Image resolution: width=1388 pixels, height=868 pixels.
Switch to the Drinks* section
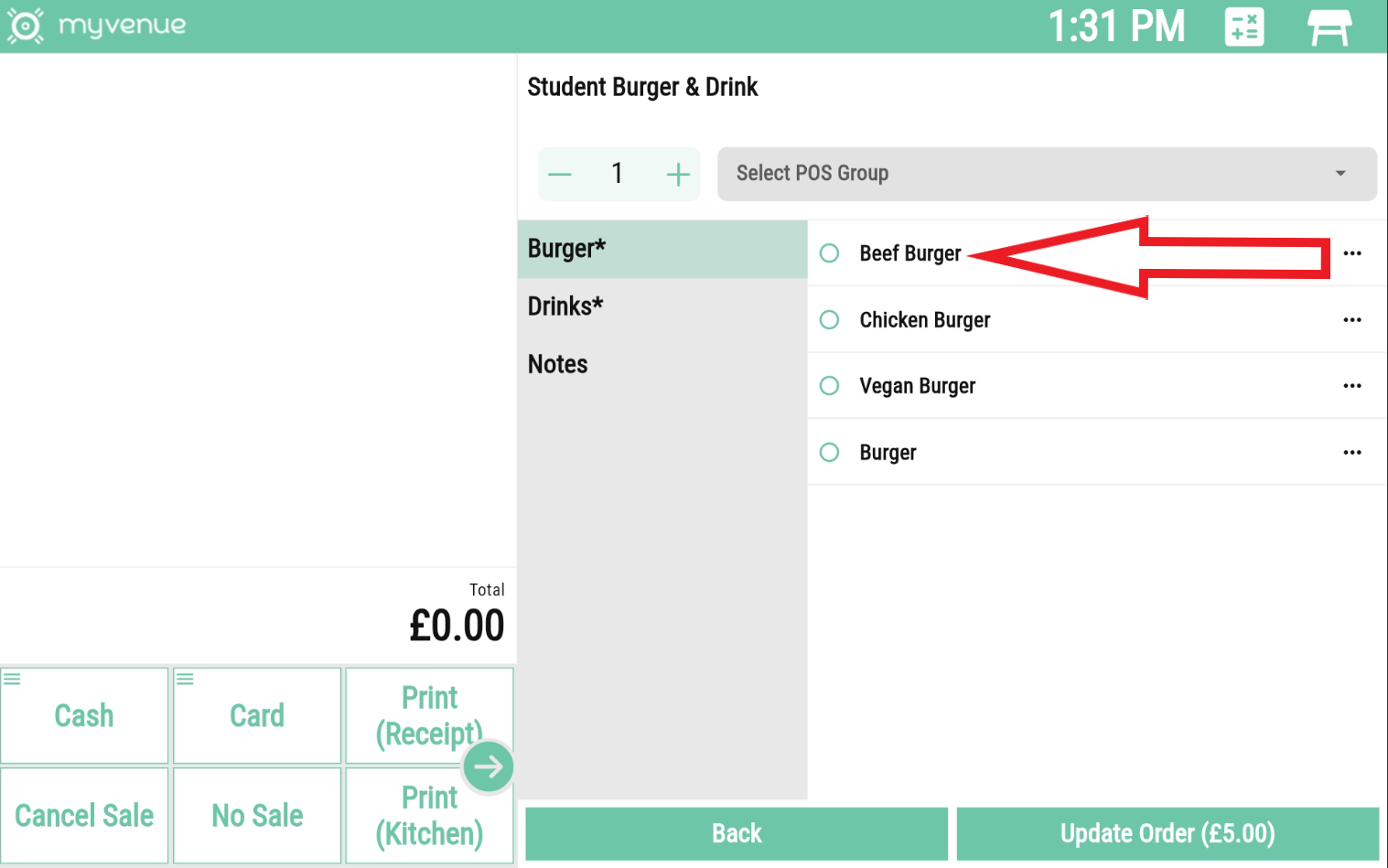coord(565,306)
